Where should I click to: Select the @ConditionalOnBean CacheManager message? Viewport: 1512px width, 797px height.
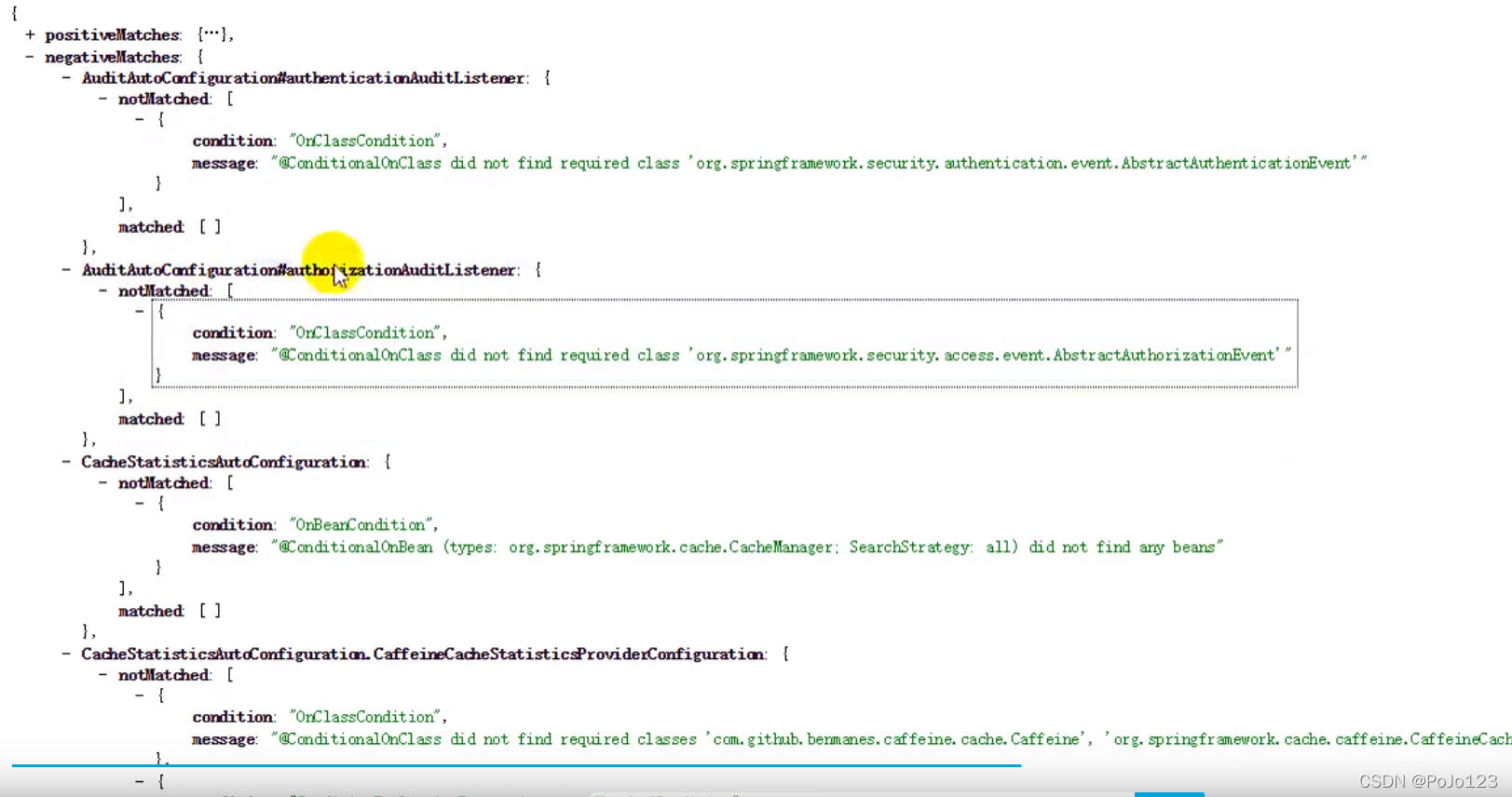[x=747, y=547]
